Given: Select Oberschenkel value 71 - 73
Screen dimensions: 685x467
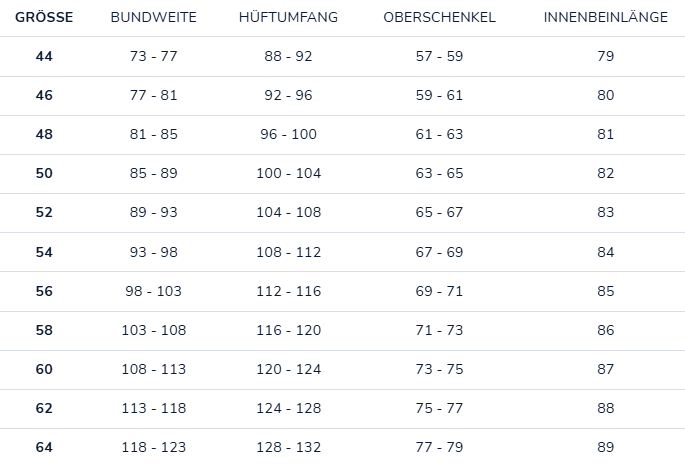Looking at the screenshot, I should point(439,330).
